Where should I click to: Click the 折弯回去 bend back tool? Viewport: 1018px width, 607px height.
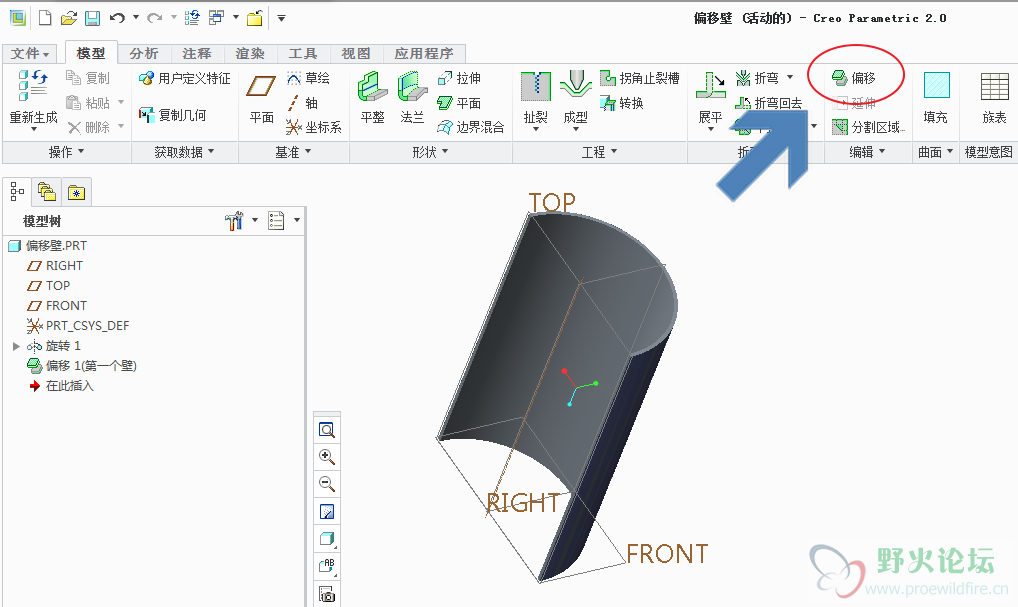pyautogui.click(x=769, y=103)
